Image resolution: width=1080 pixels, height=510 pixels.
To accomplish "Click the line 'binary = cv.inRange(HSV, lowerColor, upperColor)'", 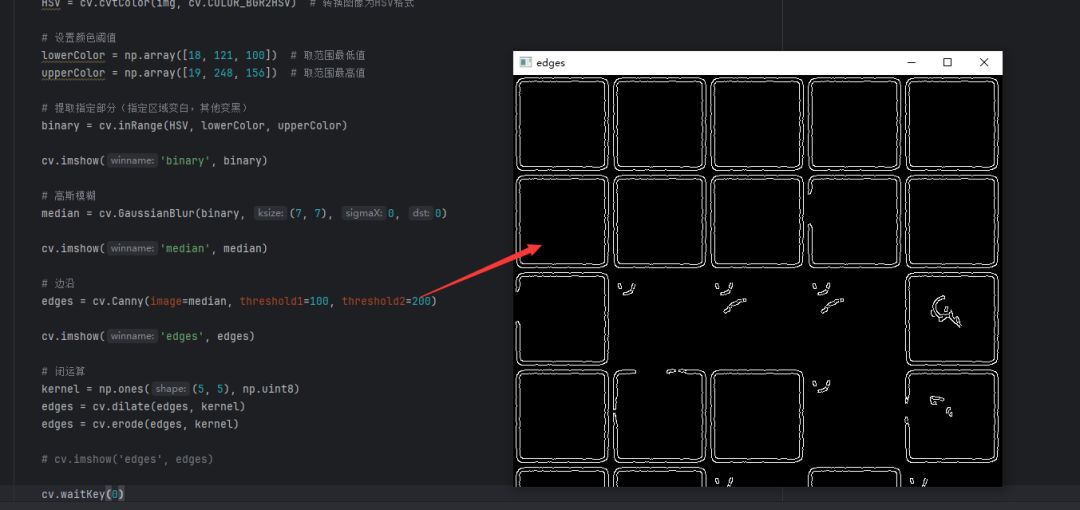I will [x=194, y=125].
